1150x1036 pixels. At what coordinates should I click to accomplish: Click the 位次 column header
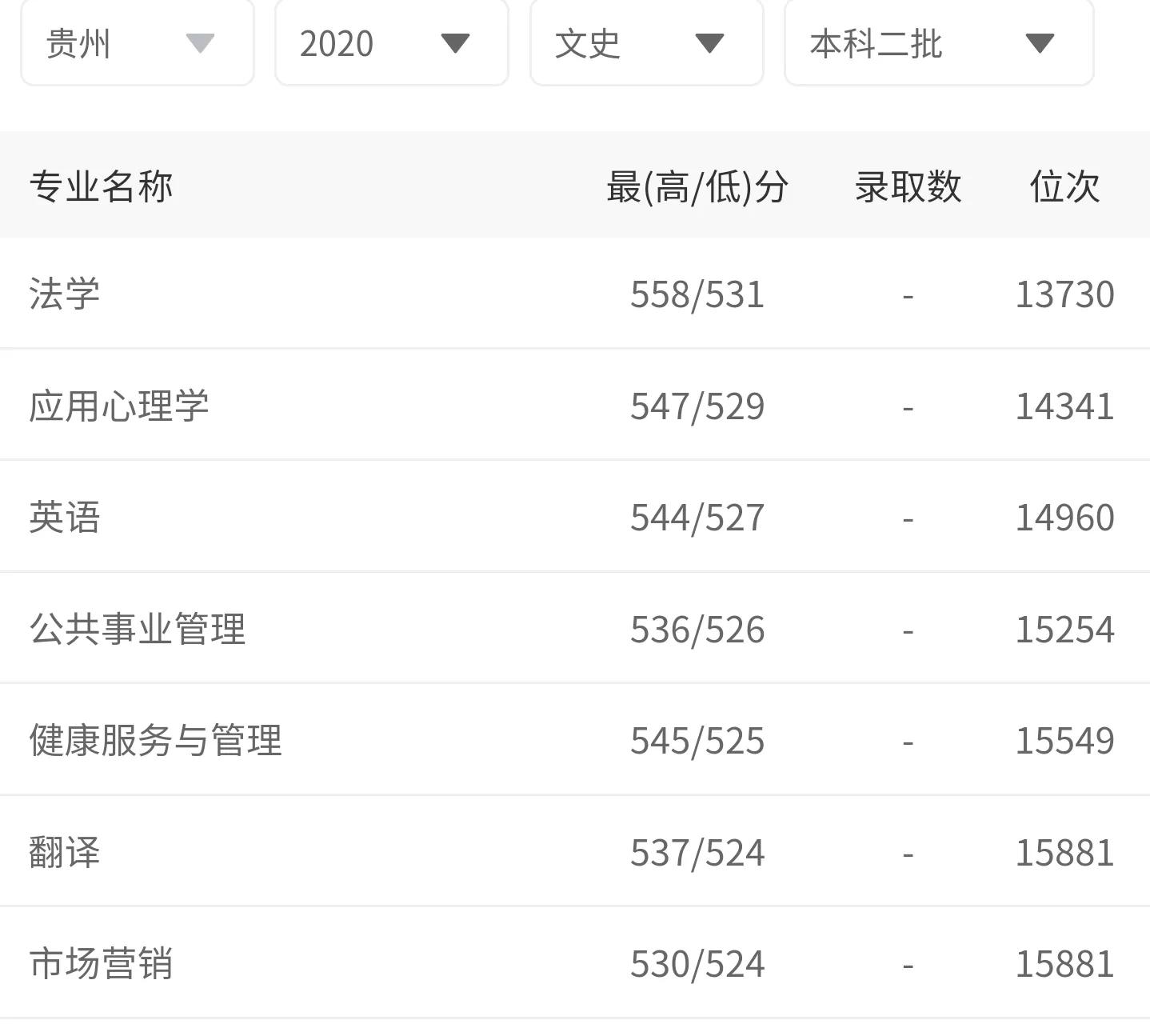tap(1065, 186)
